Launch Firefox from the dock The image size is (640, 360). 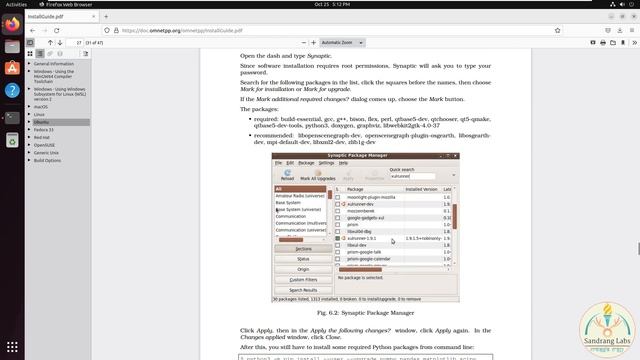tap(12, 24)
